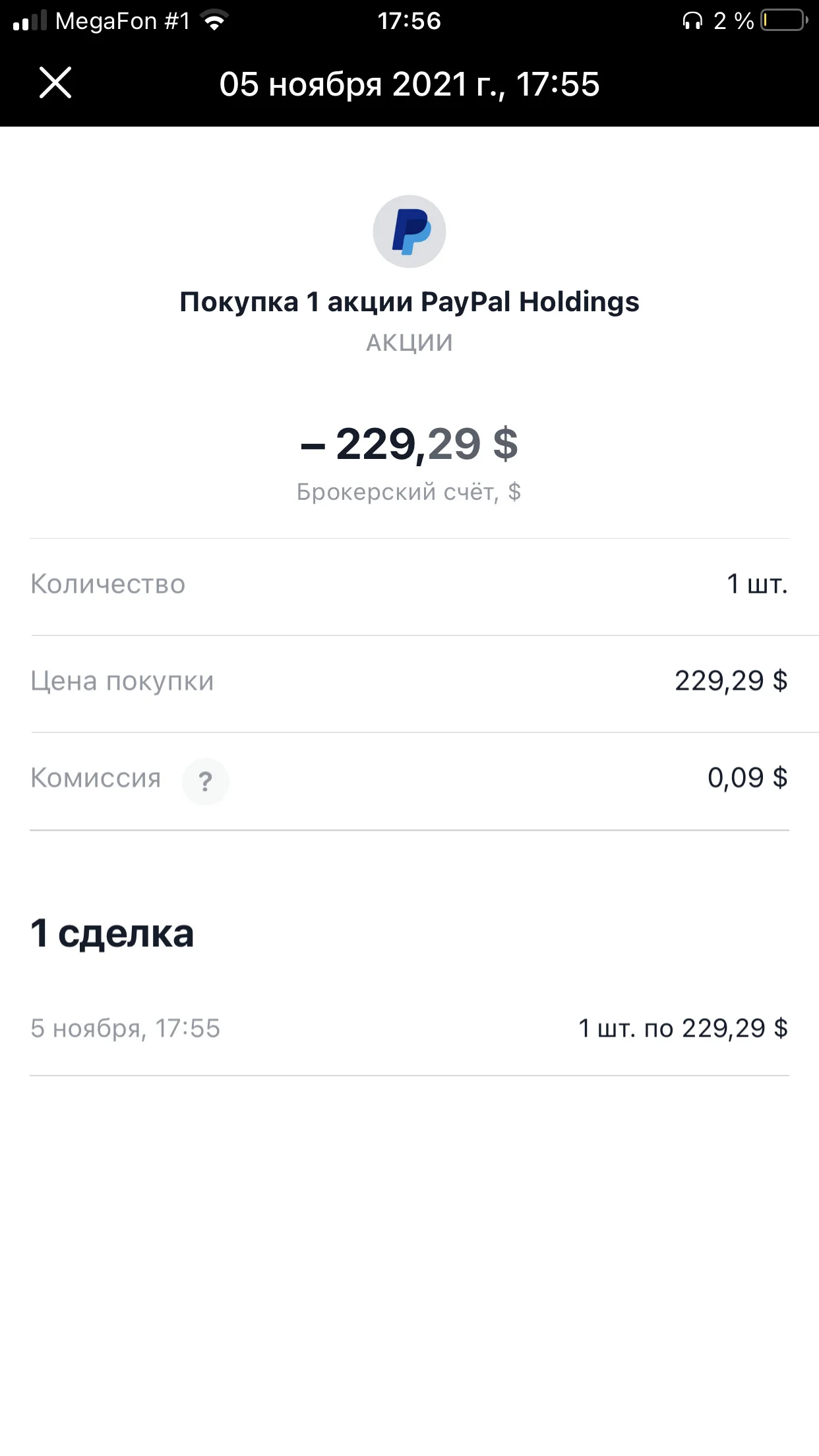Screen dimensions: 819x1456
Task: Tap the Брокерский счёт, $ account label
Action: pos(409,492)
